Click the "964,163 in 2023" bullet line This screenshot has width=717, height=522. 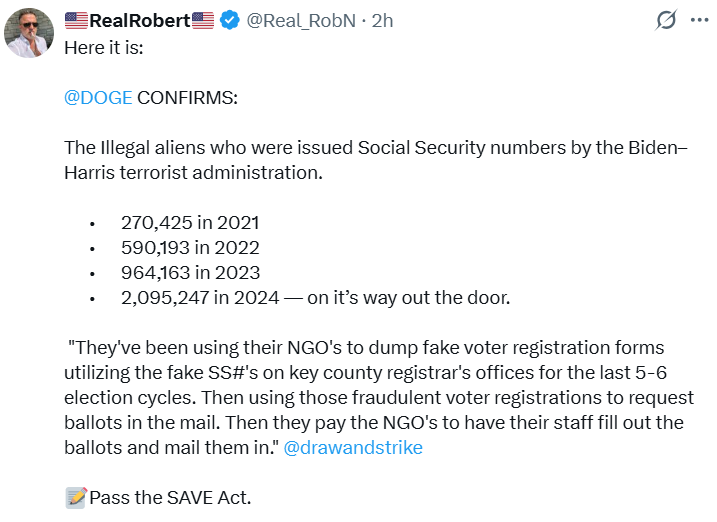[190, 272]
